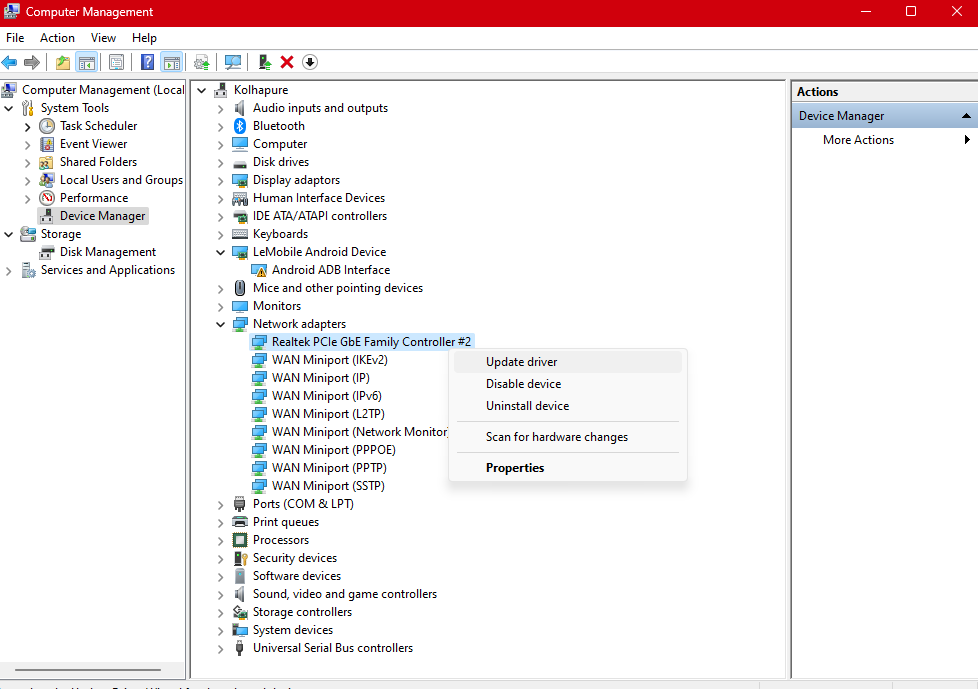The image size is (978, 689).
Task: Choose Uninstall device from context menu
Action: pos(568,406)
